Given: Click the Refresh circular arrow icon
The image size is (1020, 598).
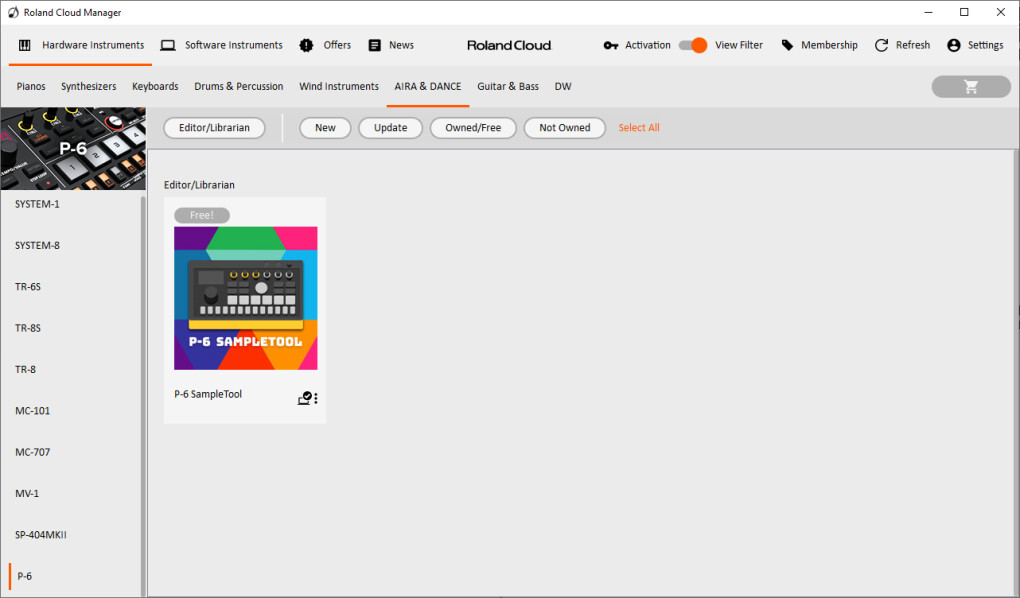Looking at the screenshot, I should 881,45.
